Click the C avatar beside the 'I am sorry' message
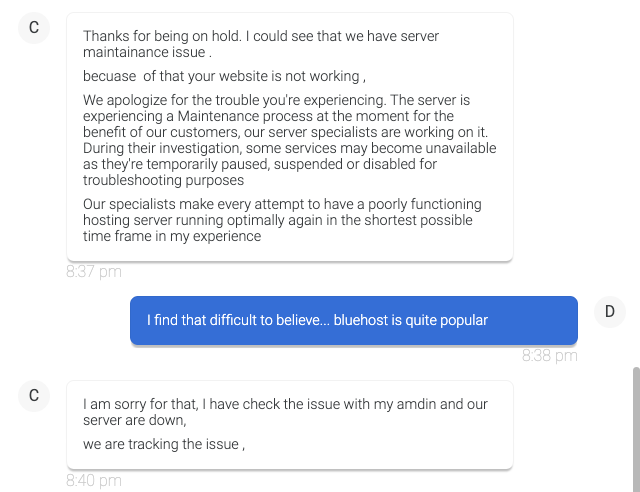The width and height of the screenshot is (640, 492). pyautogui.click(x=34, y=395)
